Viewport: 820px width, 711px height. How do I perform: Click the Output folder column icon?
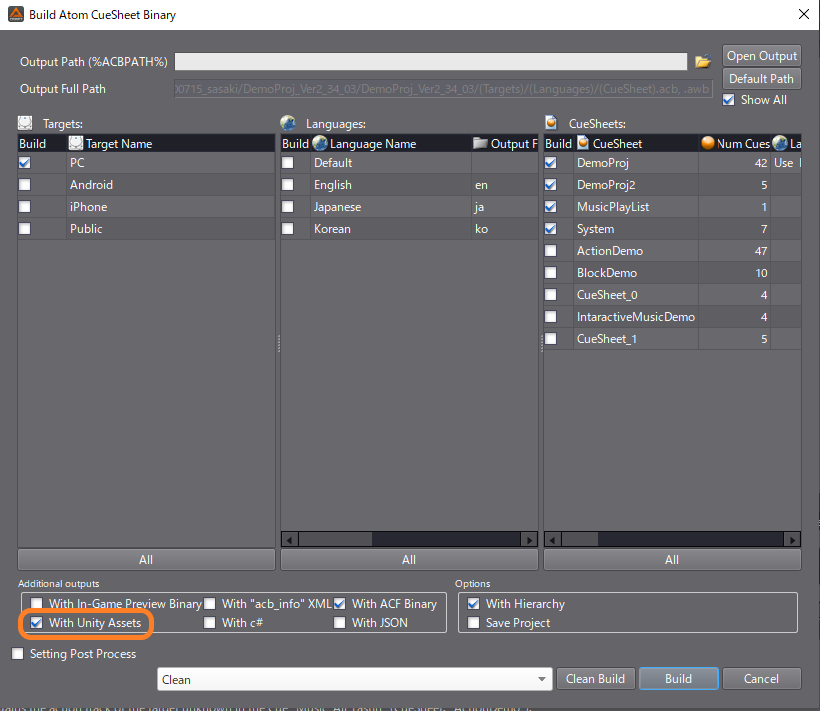tap(480, 144)
